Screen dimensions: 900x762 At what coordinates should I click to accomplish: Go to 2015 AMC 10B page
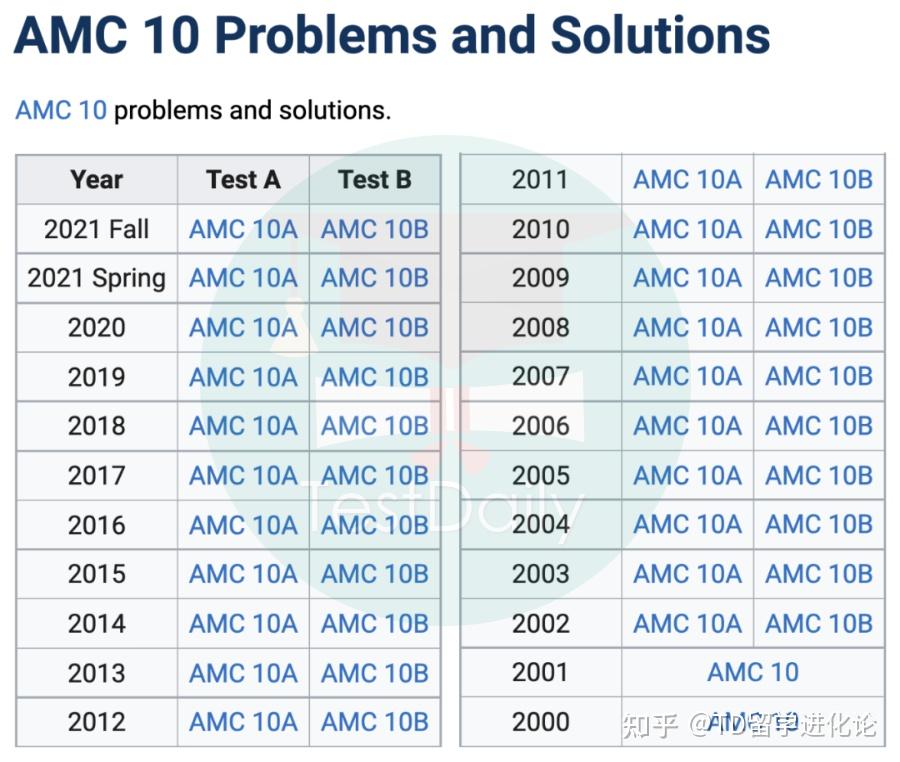(x=375, y=574)
